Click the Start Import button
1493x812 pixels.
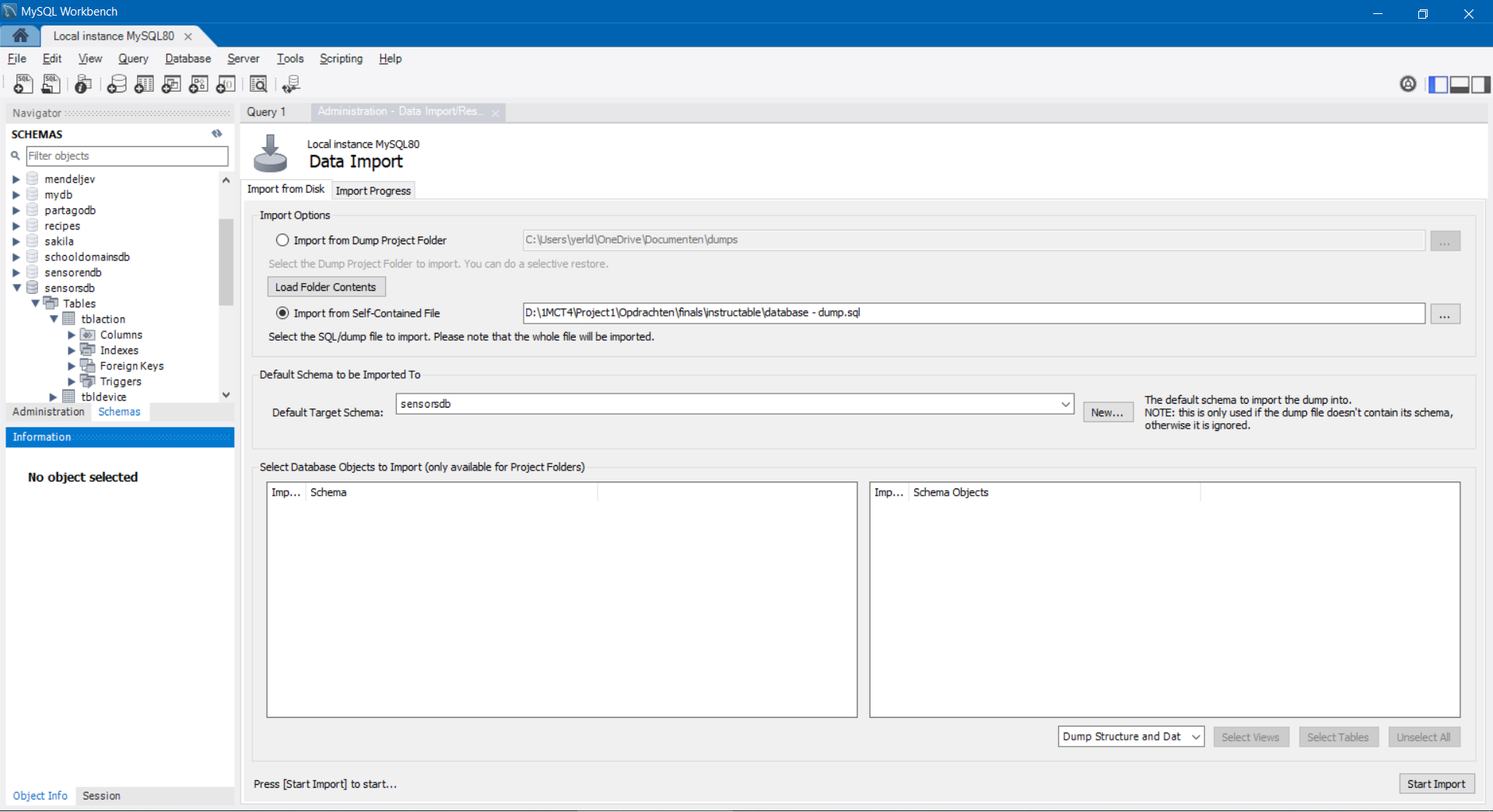click(x=1436, y=783)
